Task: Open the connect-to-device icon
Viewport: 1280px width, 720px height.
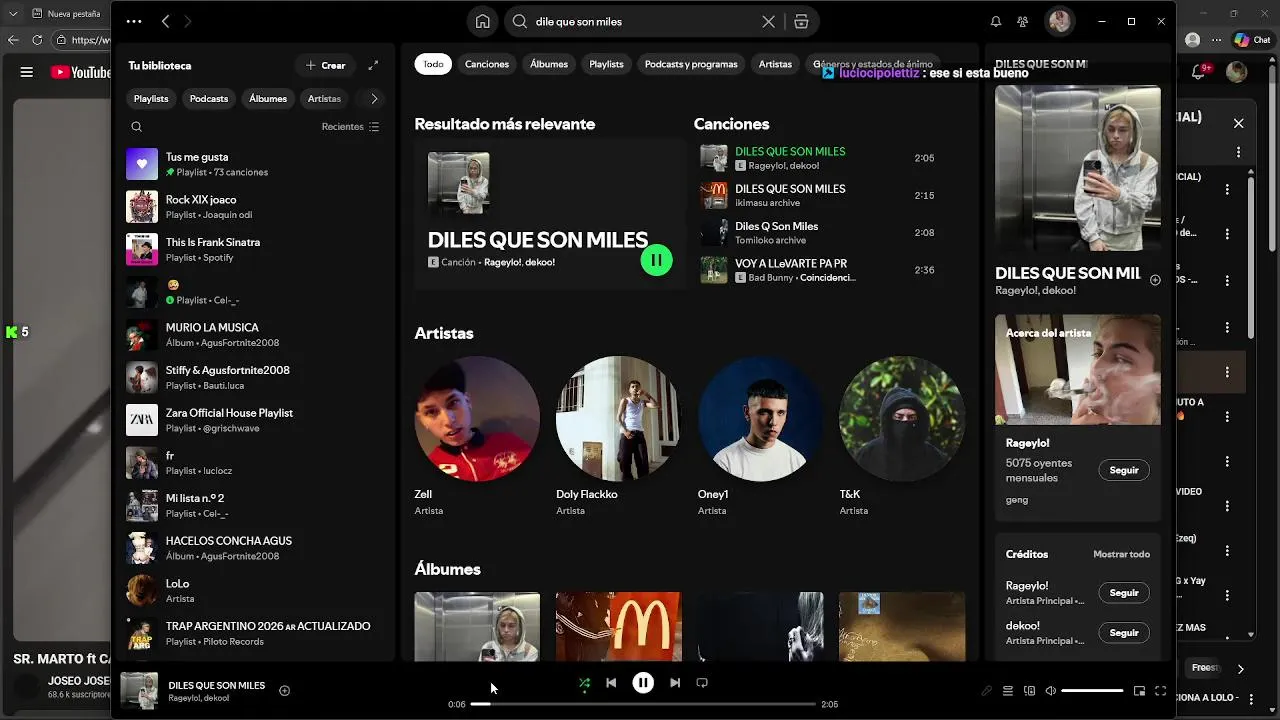Action: pos(1030,691)
